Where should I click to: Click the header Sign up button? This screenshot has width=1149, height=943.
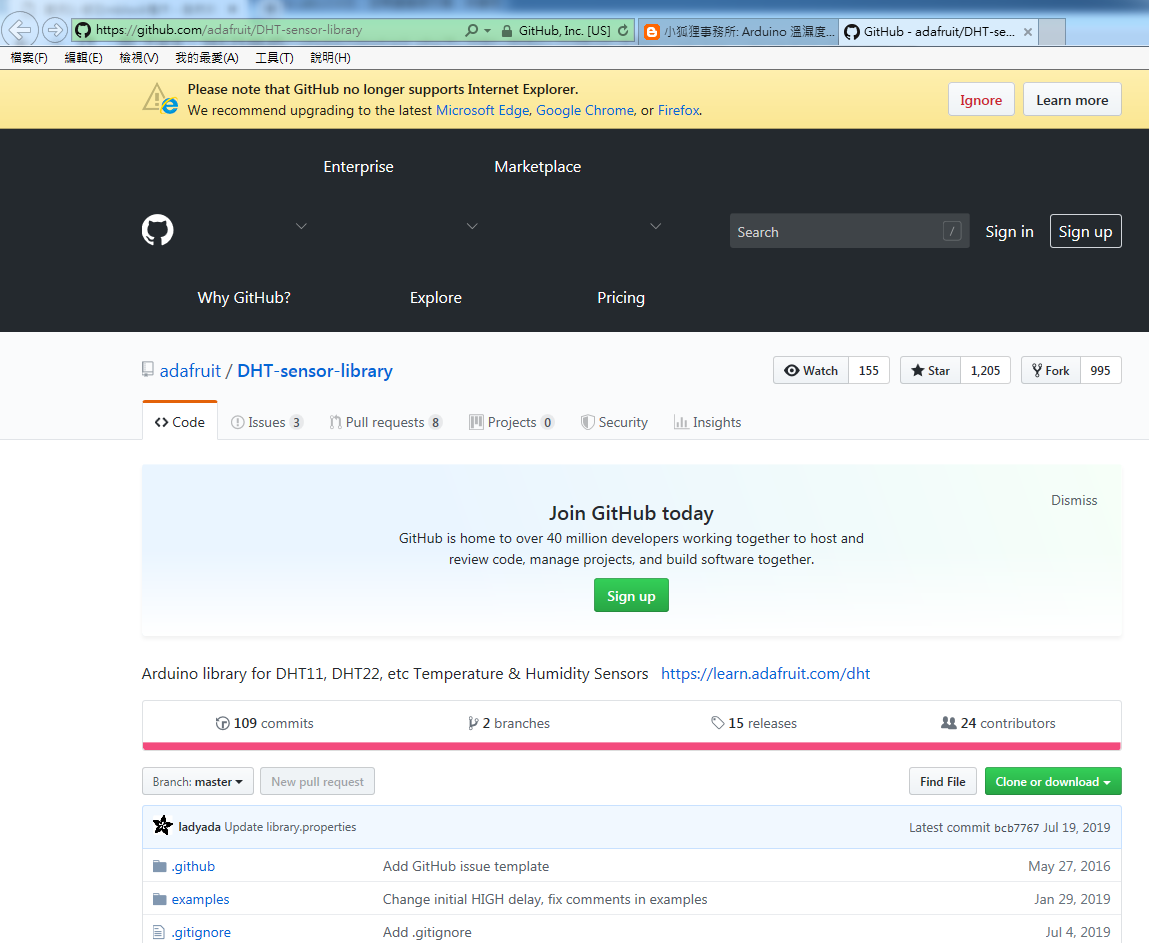[1085, 232]
